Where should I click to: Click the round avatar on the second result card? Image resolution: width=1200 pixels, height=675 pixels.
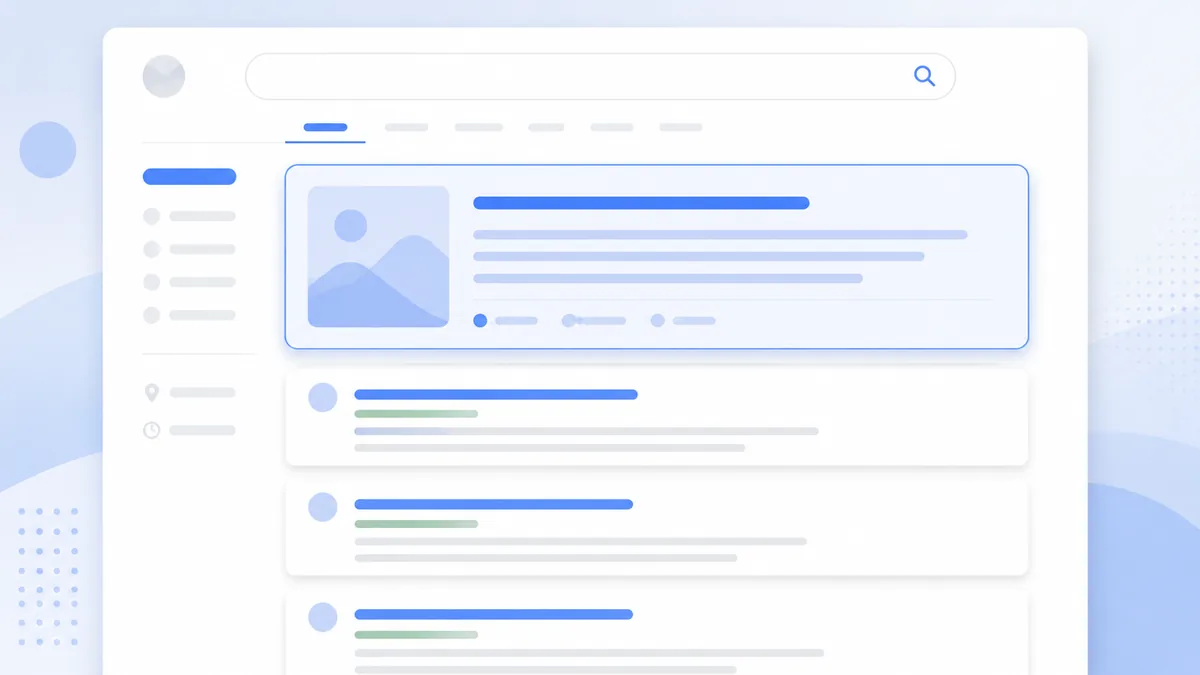pos(322,507)
